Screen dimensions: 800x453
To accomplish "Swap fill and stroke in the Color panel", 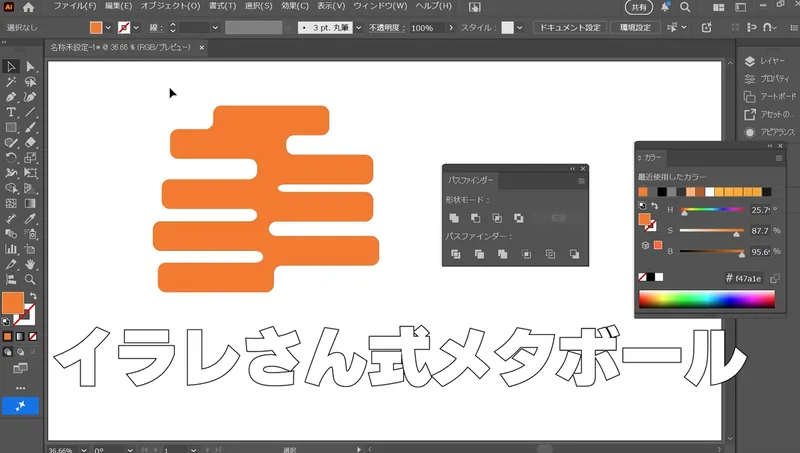I will point(654,206).
